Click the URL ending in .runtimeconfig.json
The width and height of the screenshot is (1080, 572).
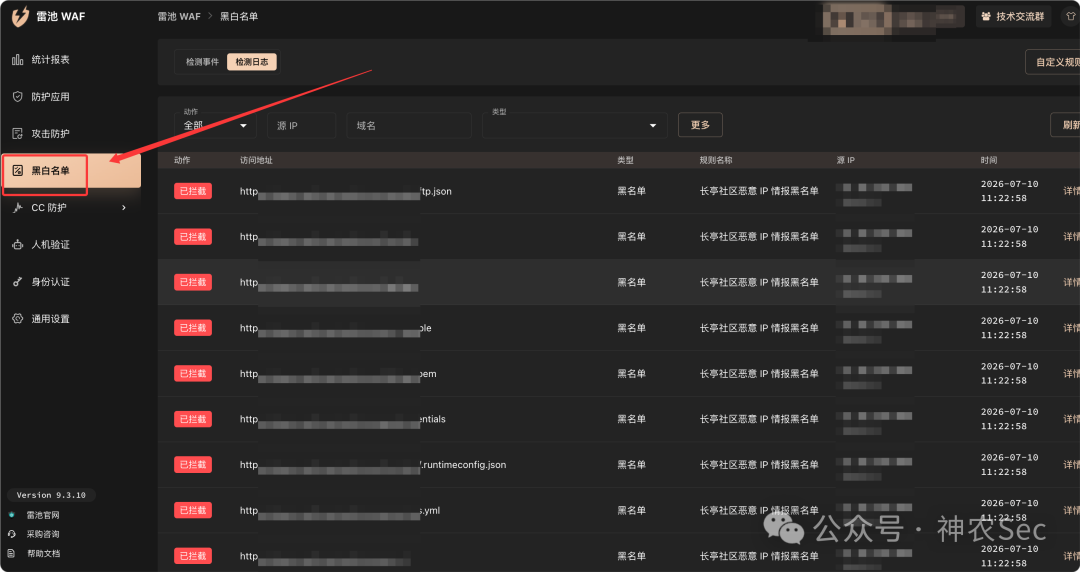tap(373, 464)
